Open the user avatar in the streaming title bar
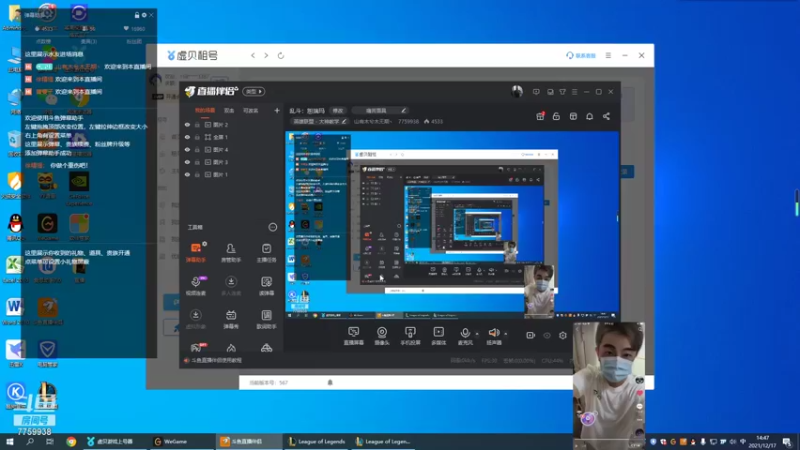The width and height of the screenshot is (800, 450). click(517, 91)
